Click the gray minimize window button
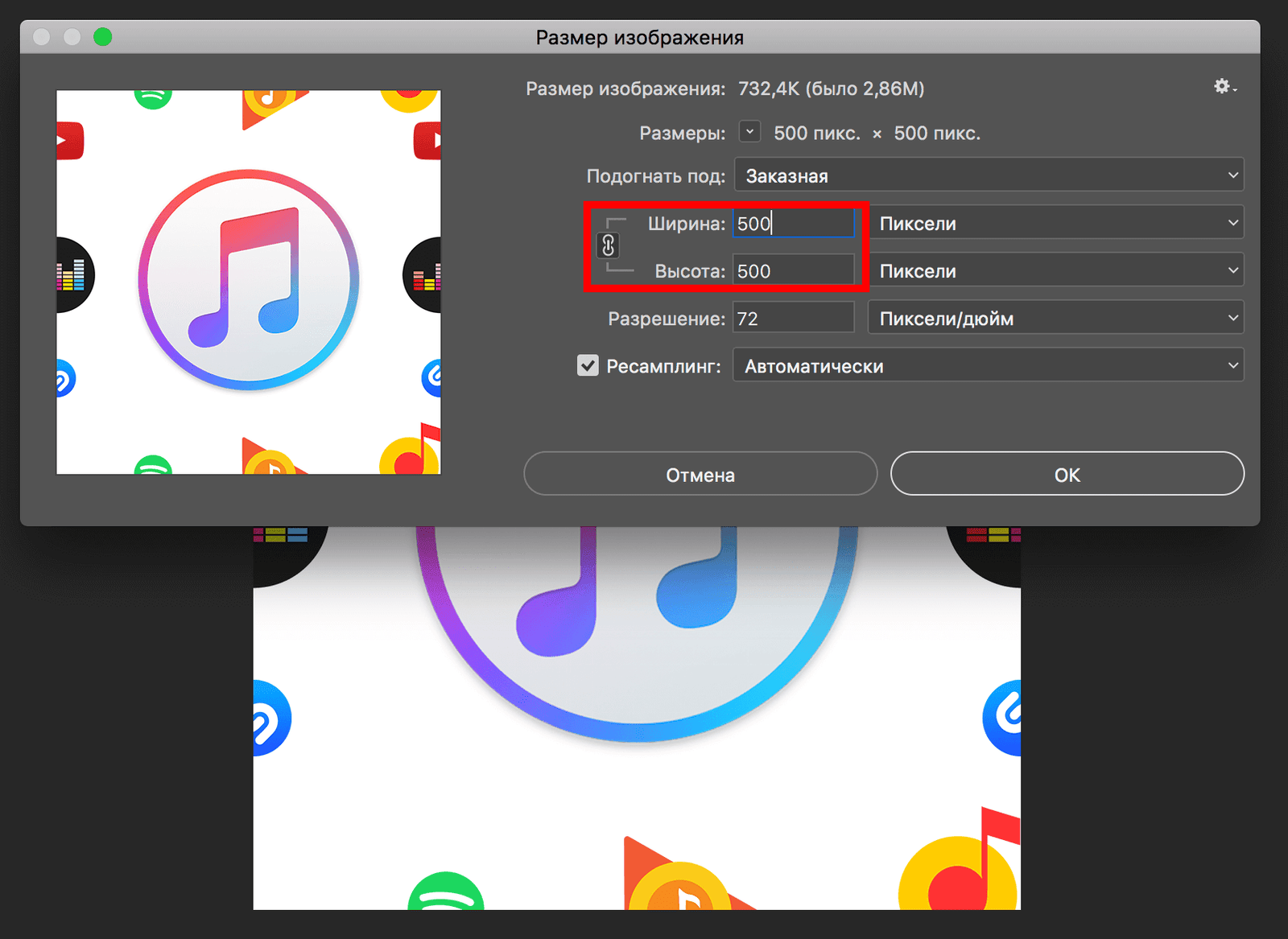The width and height of the screenshot is (1288, 939). click(72, 37)
